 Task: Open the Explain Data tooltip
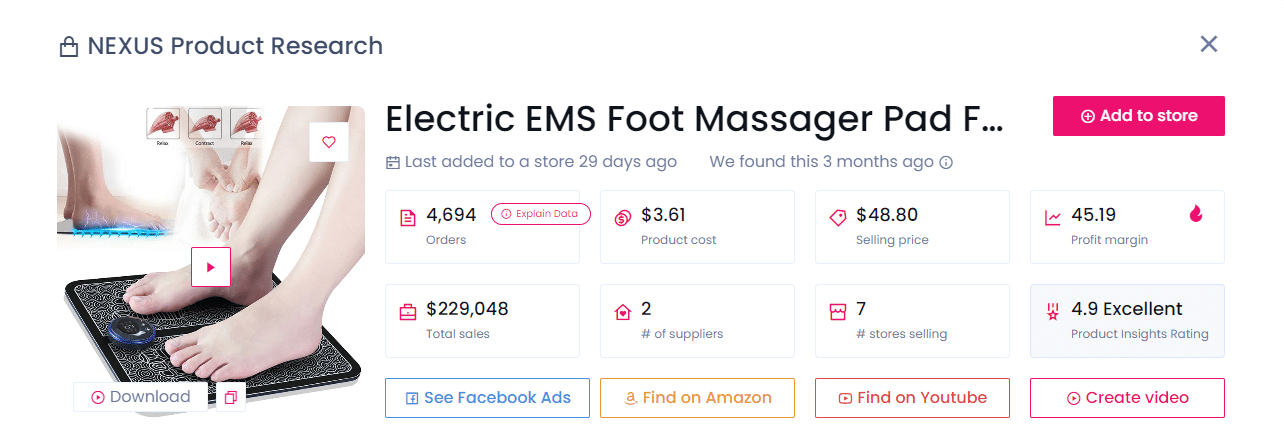541,214
